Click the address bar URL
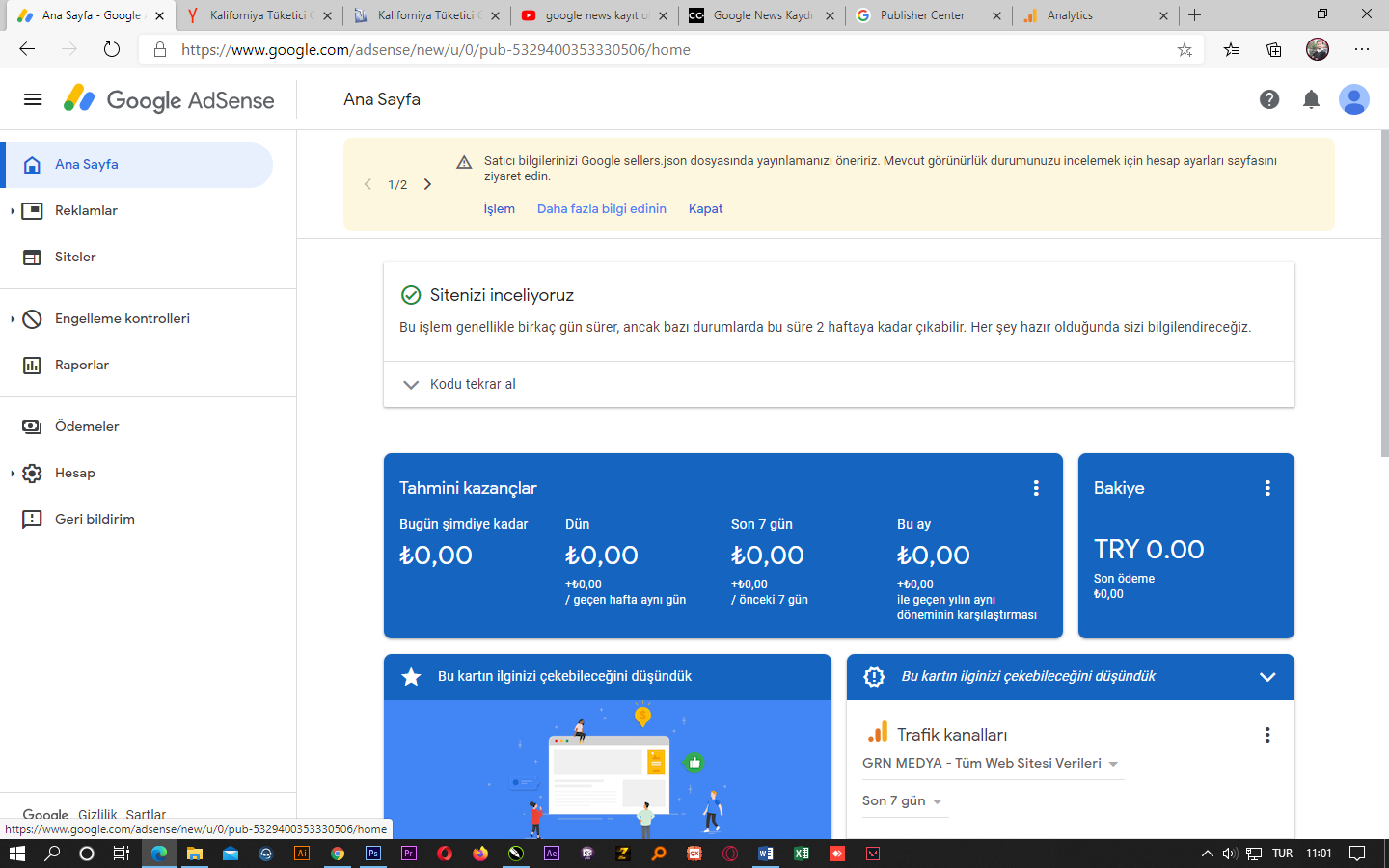1389x868 pixels. pos(436,50)
